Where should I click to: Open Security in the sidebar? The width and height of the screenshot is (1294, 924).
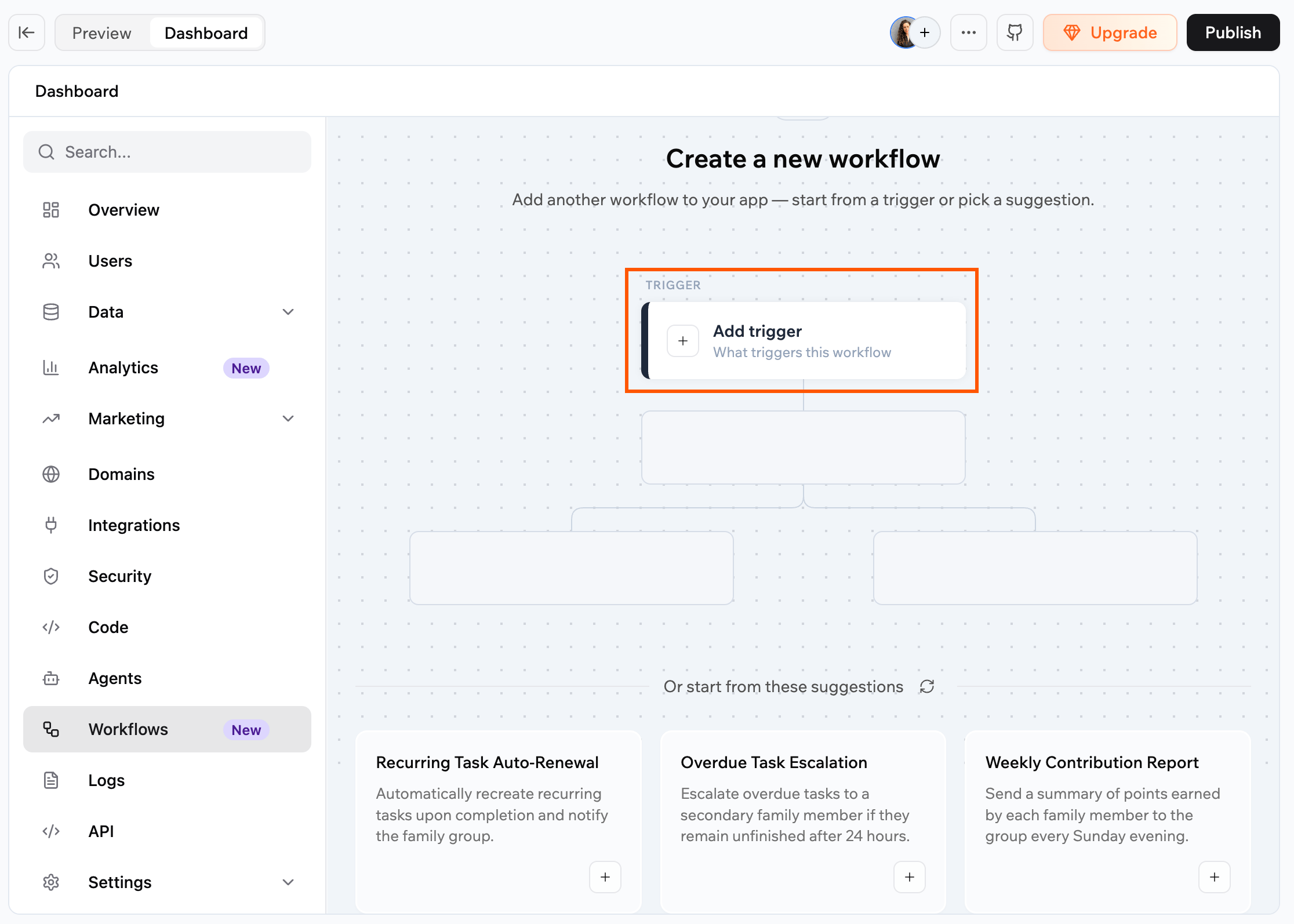pyautogui.click(x=167, y=576)
